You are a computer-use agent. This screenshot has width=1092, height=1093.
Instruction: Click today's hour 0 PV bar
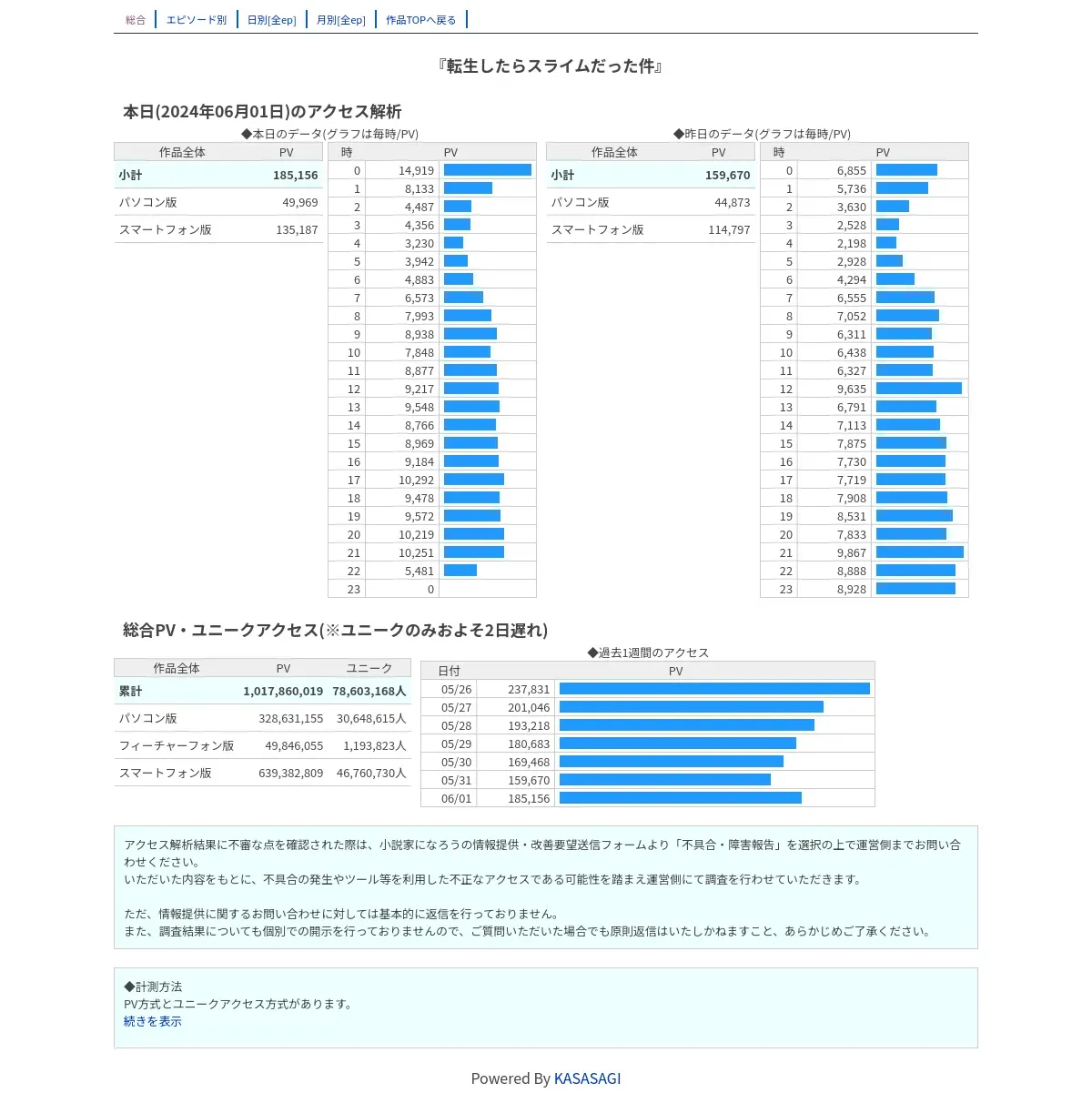tap(488, 170)
